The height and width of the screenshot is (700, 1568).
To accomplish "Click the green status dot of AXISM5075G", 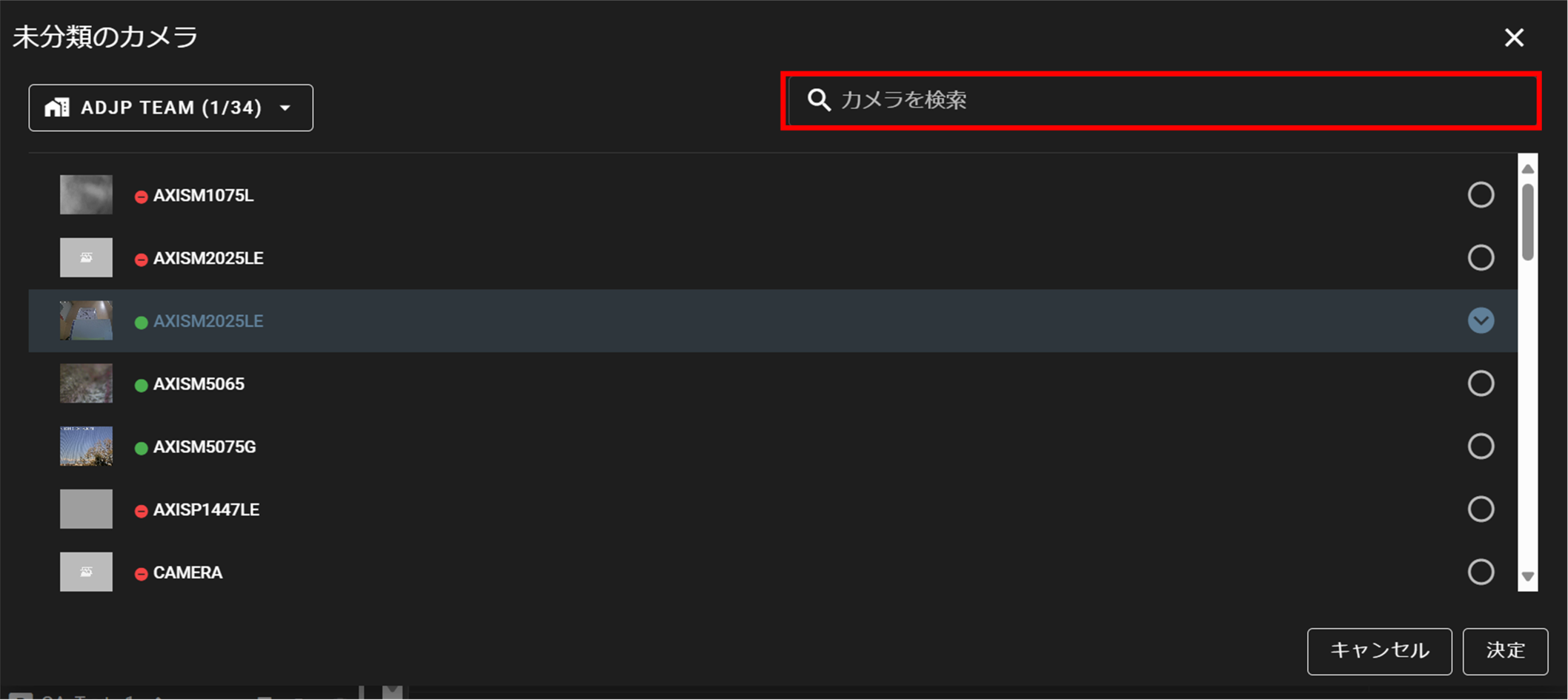I will [x=141, y=448].
